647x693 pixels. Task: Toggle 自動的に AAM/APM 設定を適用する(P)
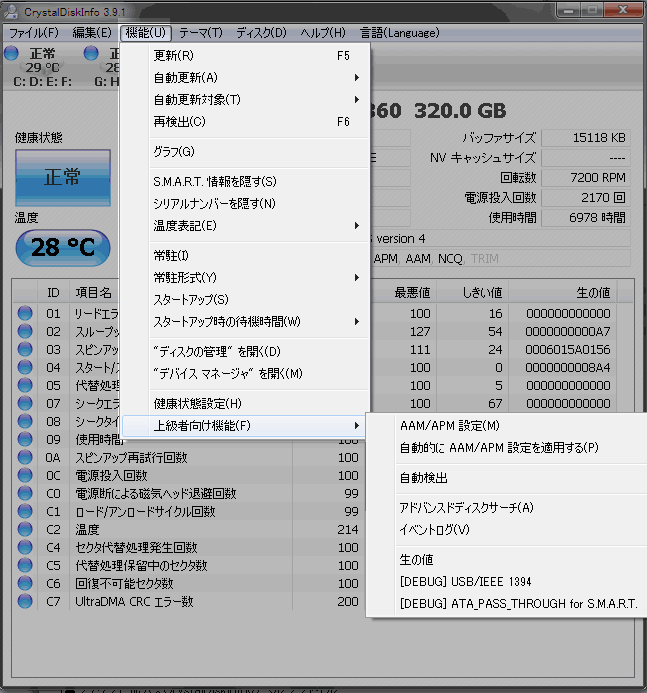(x=507, y=448)
